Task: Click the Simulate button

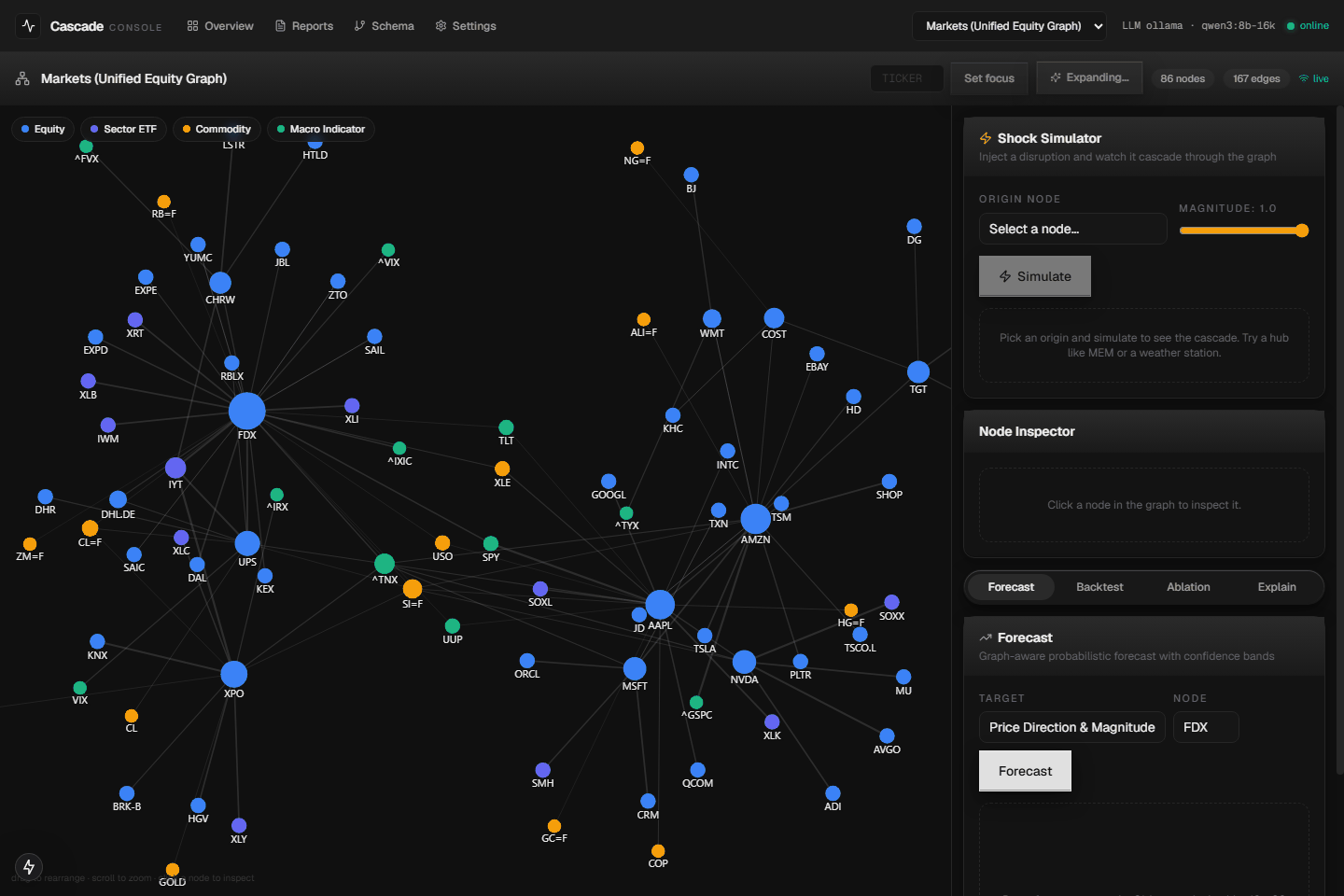Action: pyautogui.click(x=1034, y=276)
